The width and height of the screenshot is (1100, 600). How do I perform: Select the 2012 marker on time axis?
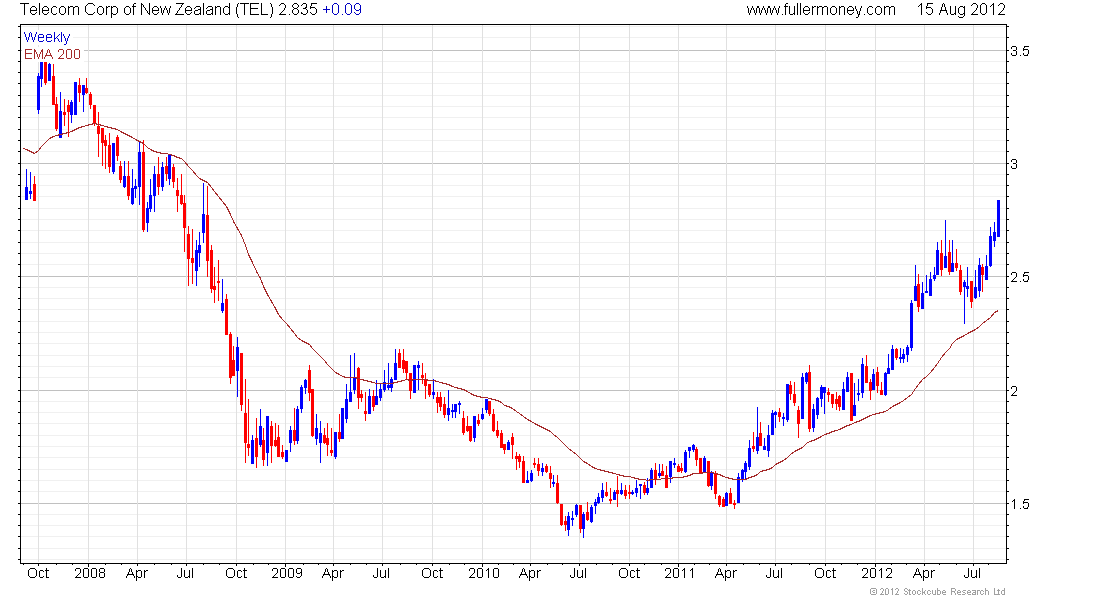(877, 574)
